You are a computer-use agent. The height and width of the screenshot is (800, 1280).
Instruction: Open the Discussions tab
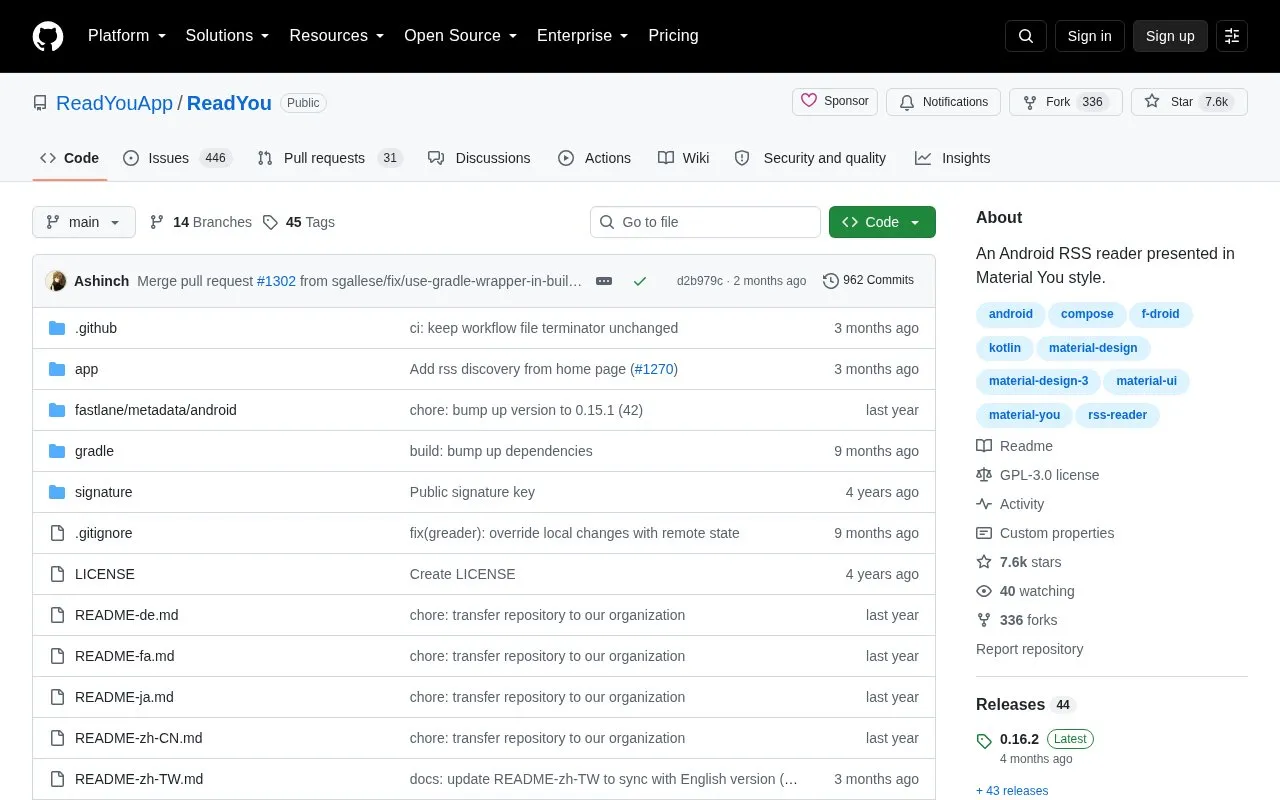pyautogui.click(x=479, y=158)
